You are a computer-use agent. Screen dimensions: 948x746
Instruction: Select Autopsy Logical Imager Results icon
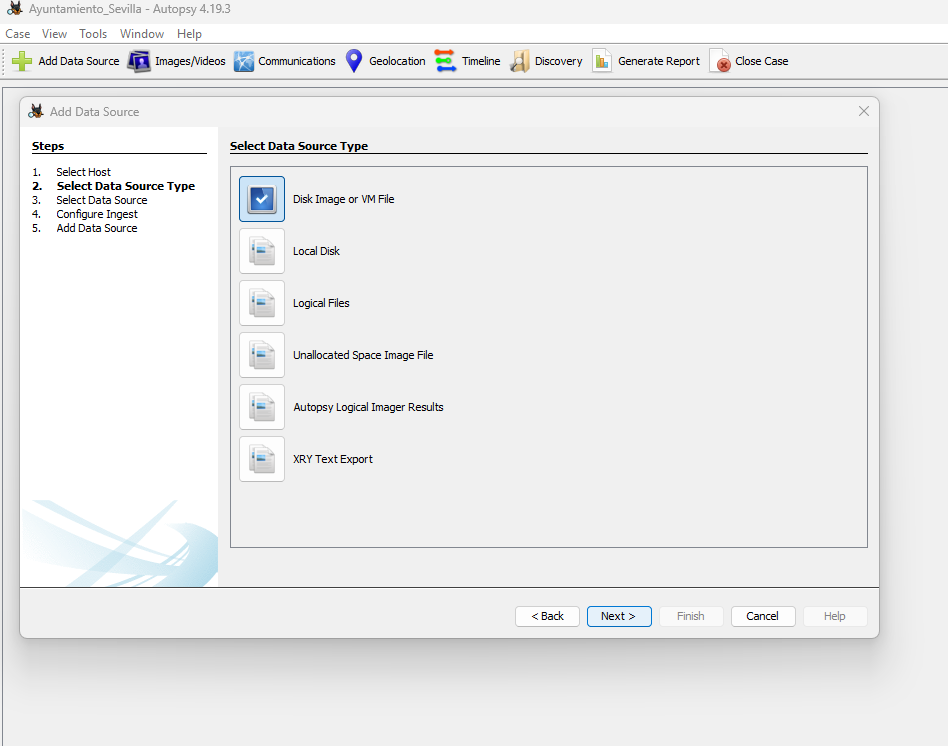click(262, 407)
